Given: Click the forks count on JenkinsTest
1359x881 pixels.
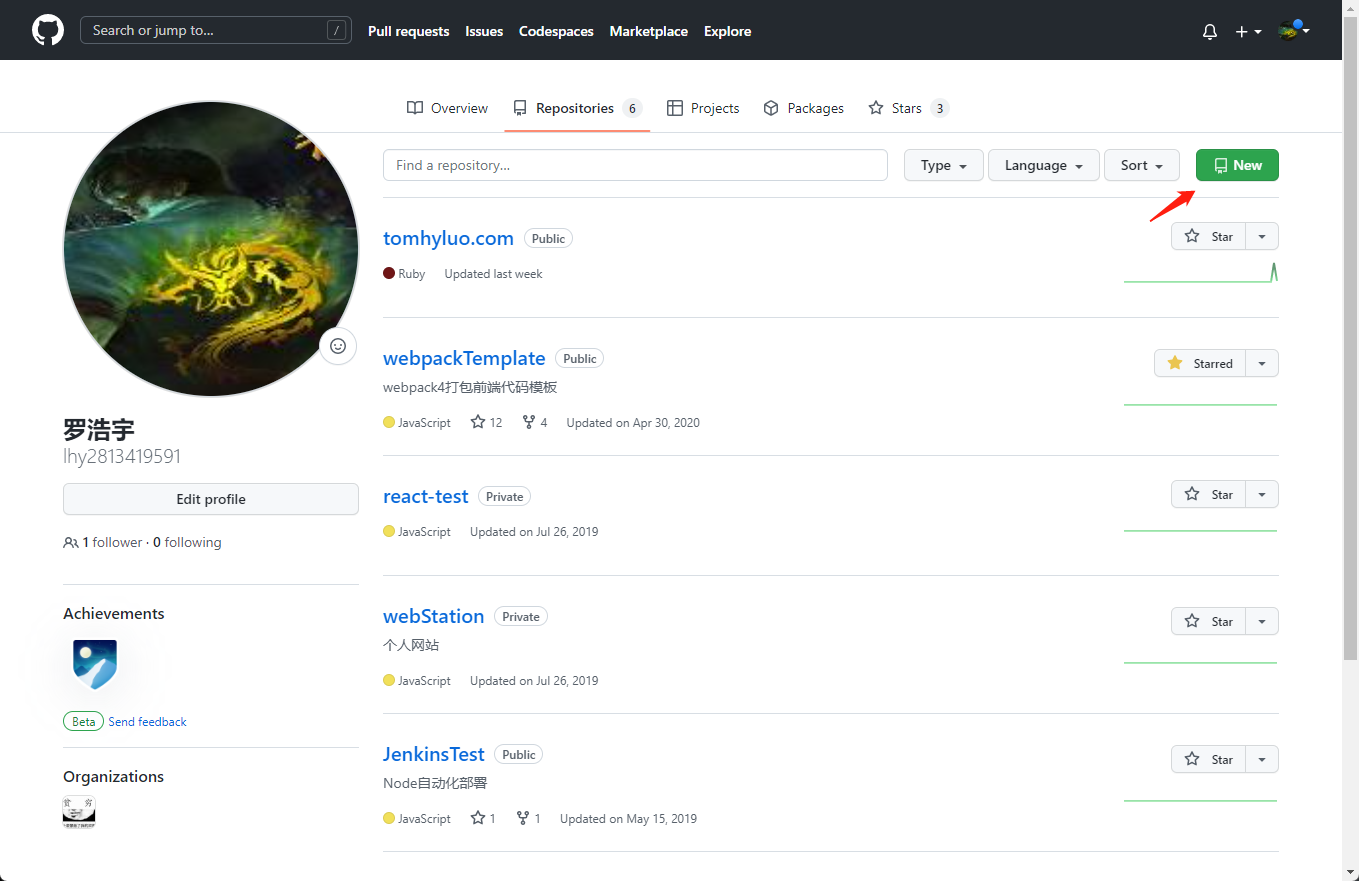Looking at the screenshot, I should [529, 818].
